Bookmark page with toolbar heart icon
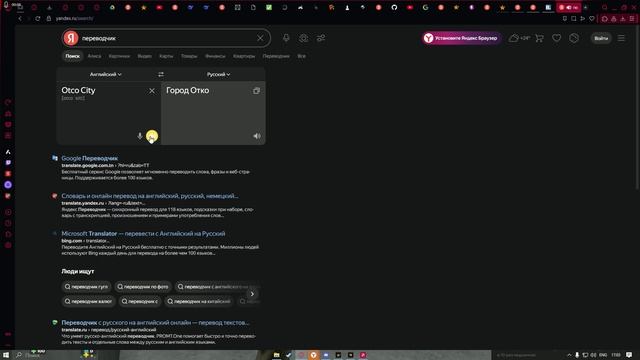Screen dimensions: 640x360 point(592,18)
